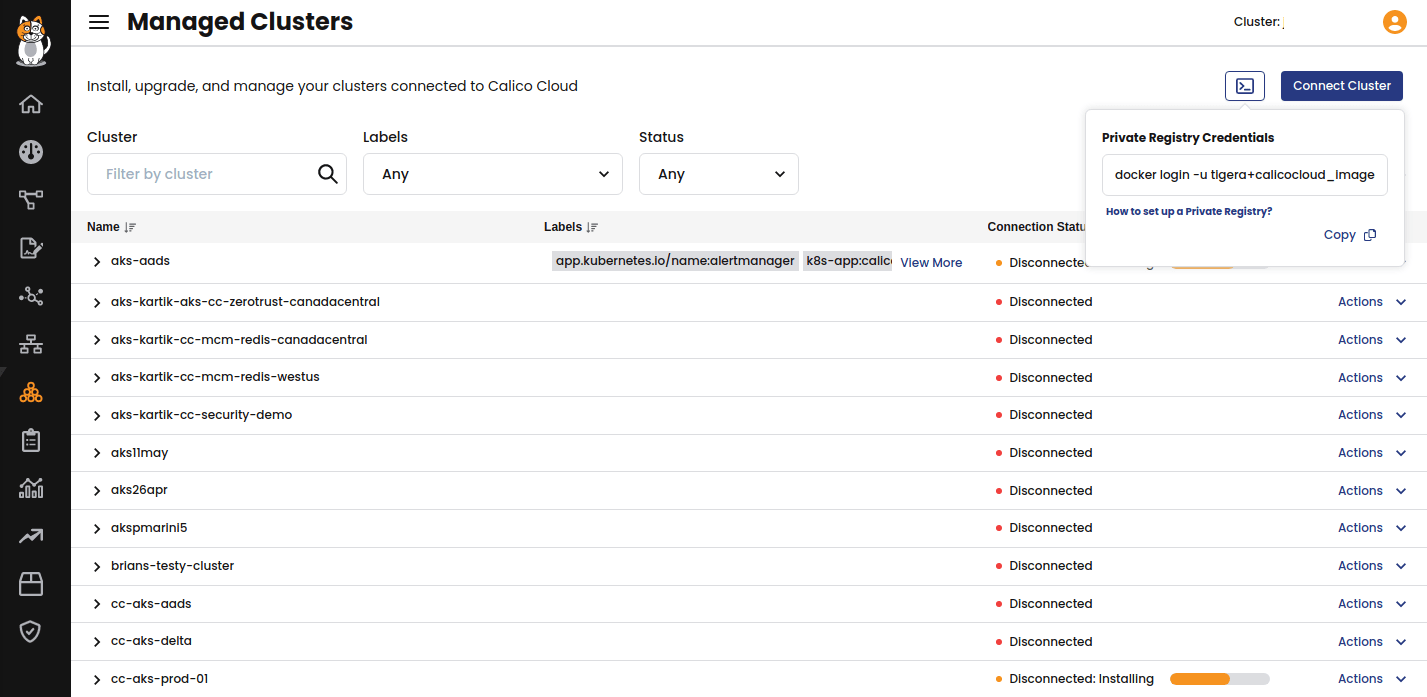
Task: Select the Managed Clusters icon in the sidebar
Action: pyautogui.click(x=31, y=392)
